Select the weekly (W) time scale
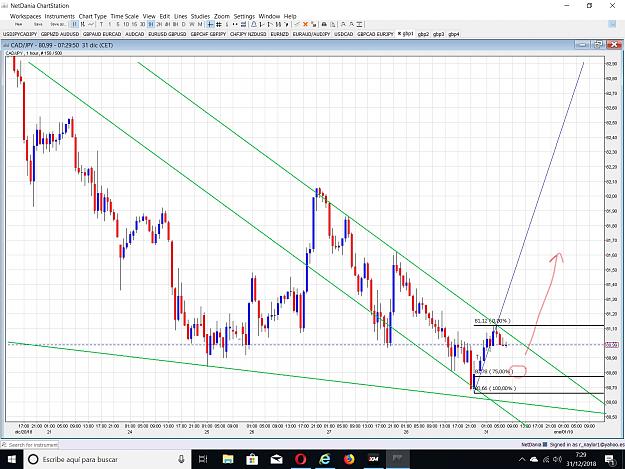625x469 pixels. 192,24
